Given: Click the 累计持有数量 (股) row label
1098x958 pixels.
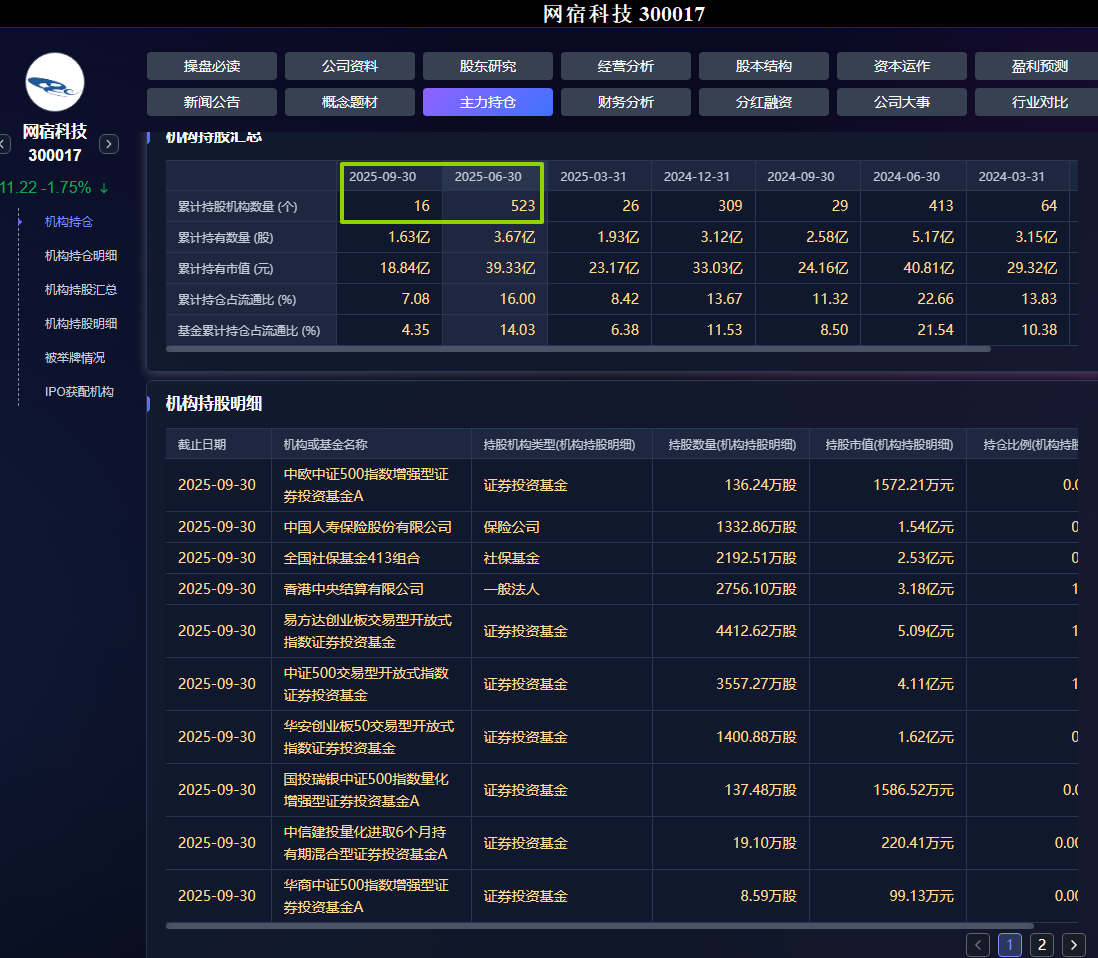Looking at the screenshot, I should point(225,237).
